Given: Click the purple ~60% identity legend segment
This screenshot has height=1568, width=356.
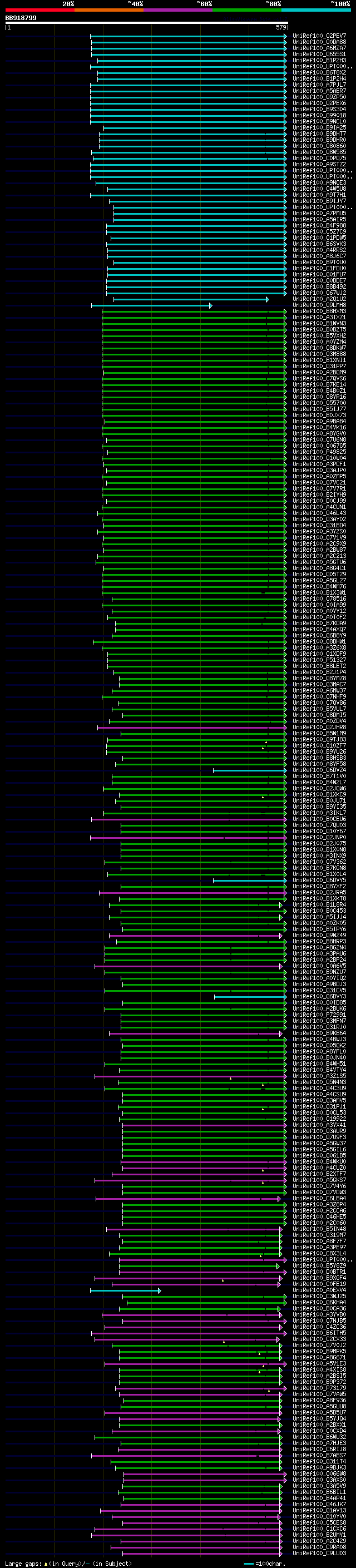Looking at the screenshot, I should tap(179, 10).
